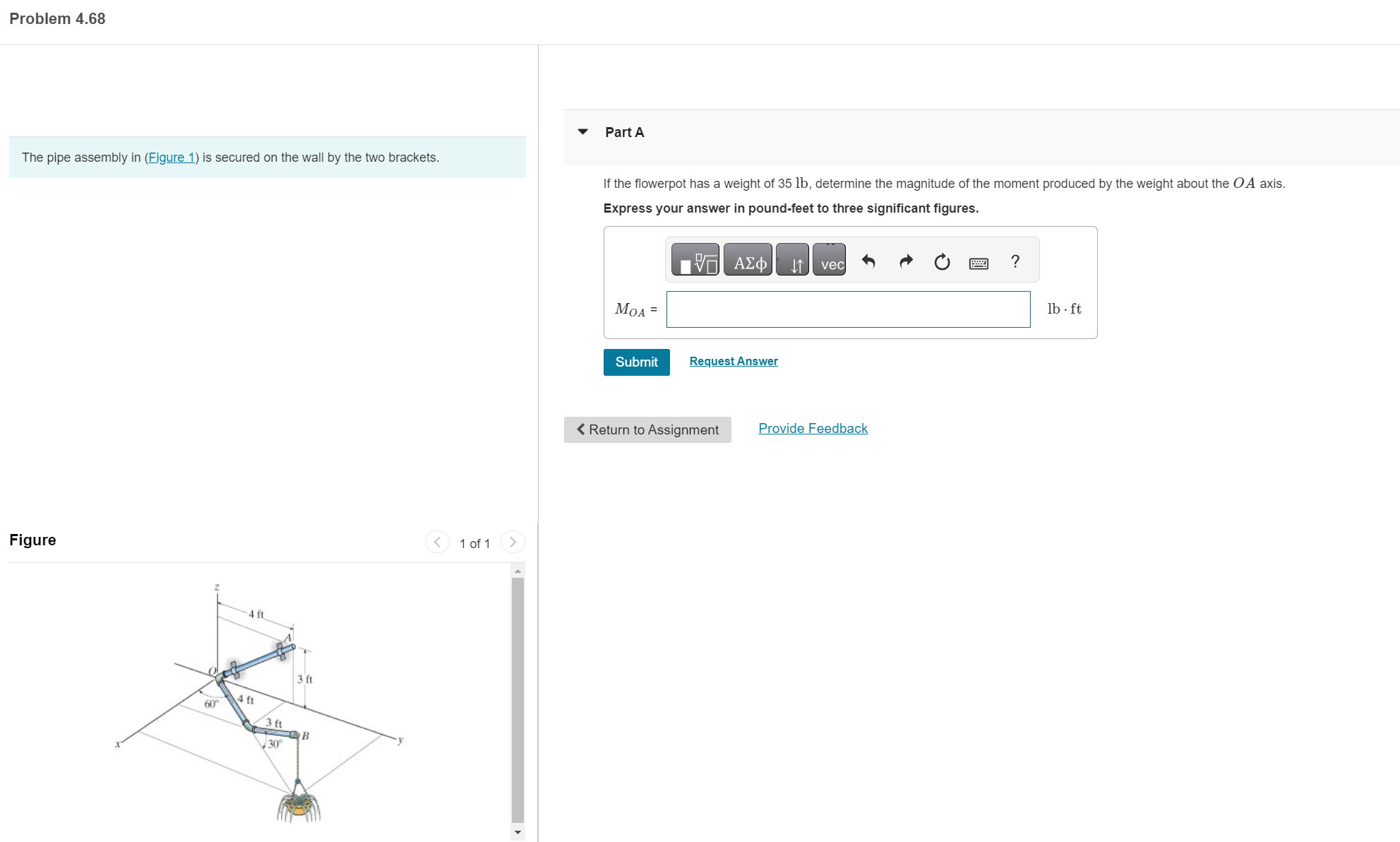This screenshot has height=842, width=1400.
Task: Click the 'Figure' panel heading
Action: pyautogui.click(x=32, y=540)
